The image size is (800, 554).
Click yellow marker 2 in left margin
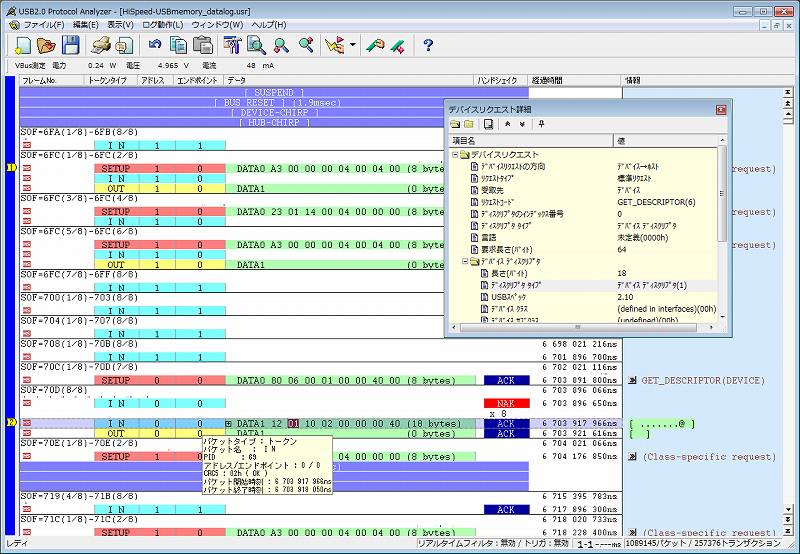point(11,422)
